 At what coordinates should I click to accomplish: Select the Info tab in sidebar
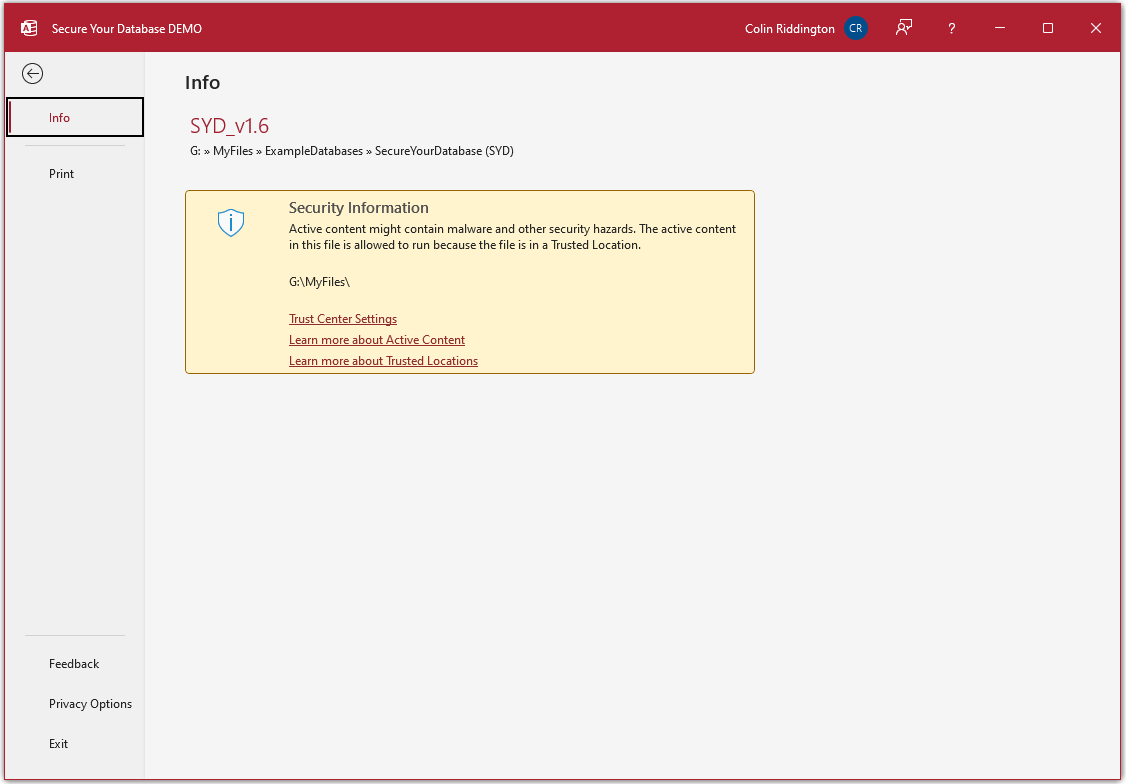[x=75, y=117]
